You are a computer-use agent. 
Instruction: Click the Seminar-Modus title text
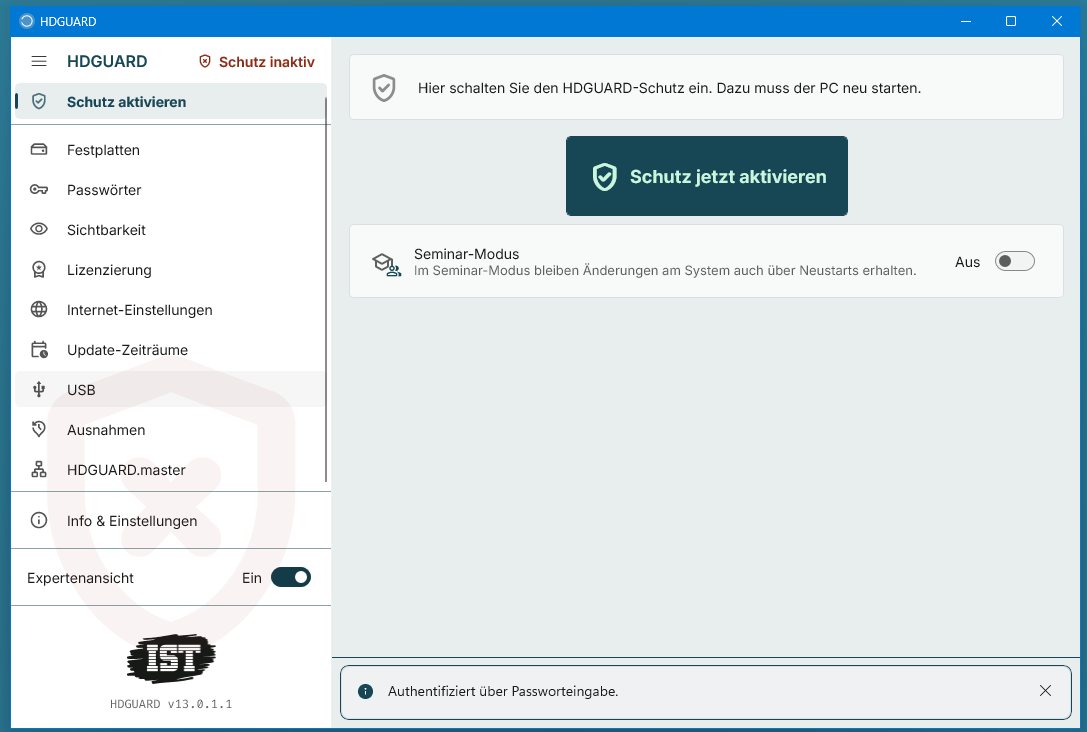(x=467, y=254)
